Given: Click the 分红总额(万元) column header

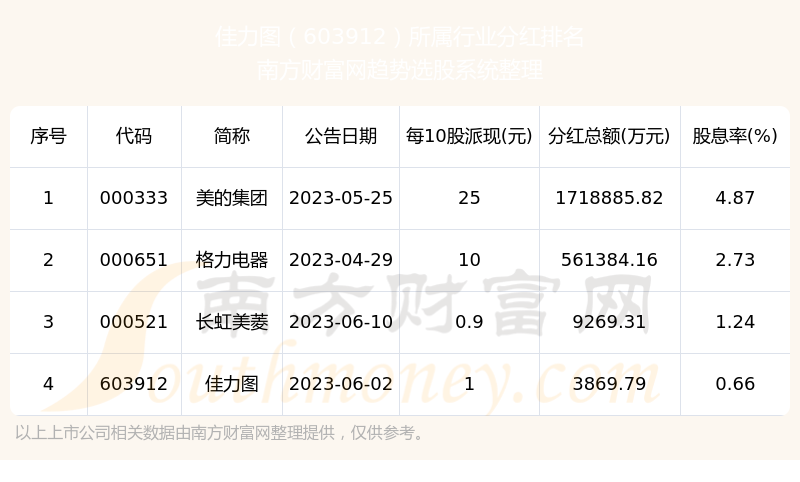Looking at the screenshot, I should pyautogui.click(x=609, y=136).
